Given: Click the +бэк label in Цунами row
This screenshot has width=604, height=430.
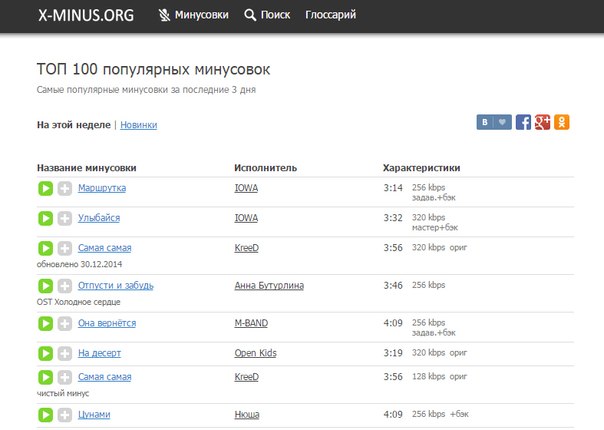Looking at the screenshot, I should pos(459,414).
